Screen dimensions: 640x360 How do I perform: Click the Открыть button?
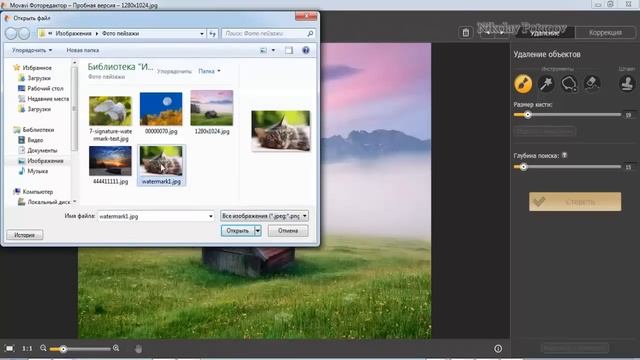[x=238, y=231]
